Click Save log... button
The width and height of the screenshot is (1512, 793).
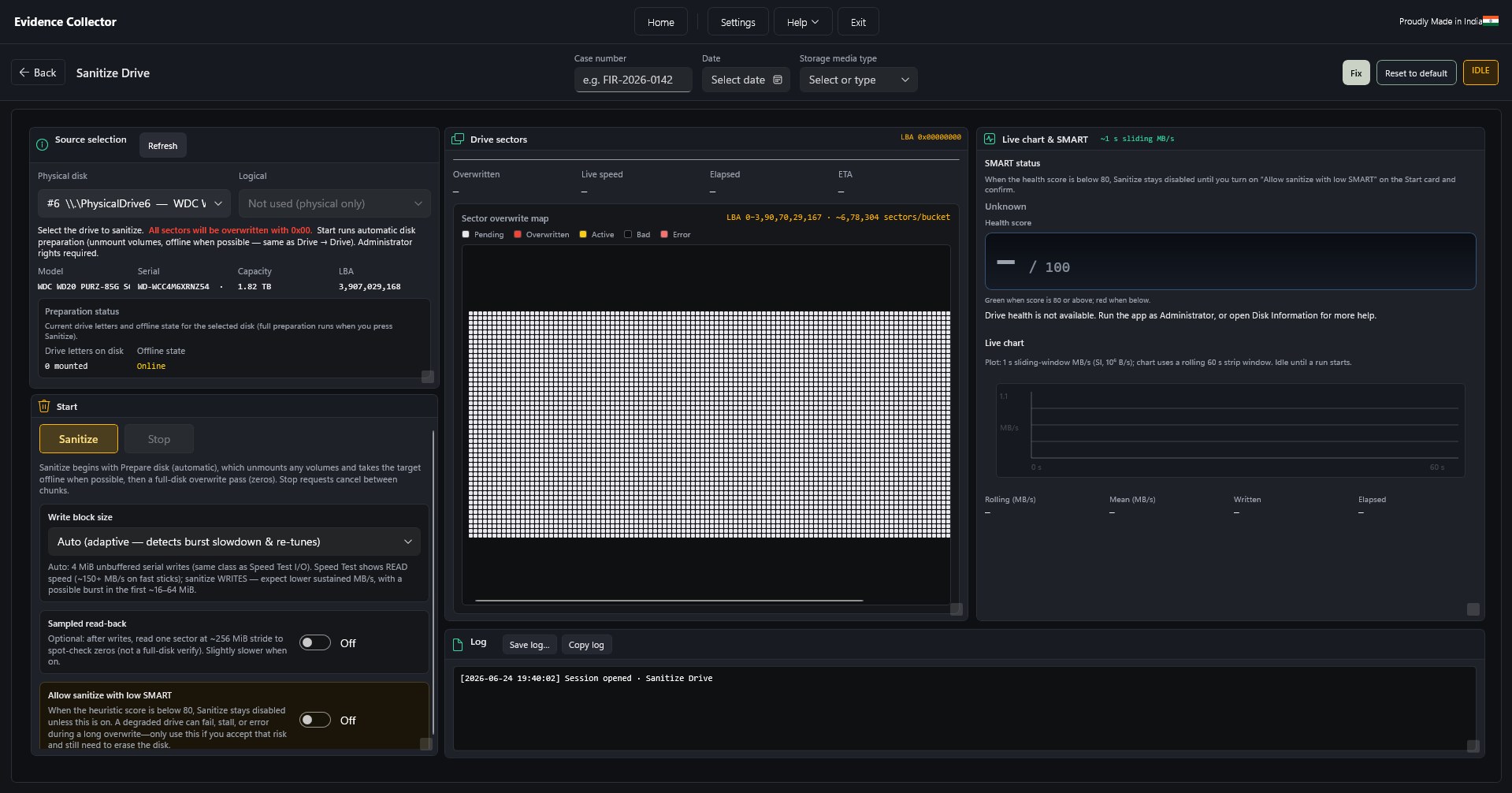[x=529, y=645]
